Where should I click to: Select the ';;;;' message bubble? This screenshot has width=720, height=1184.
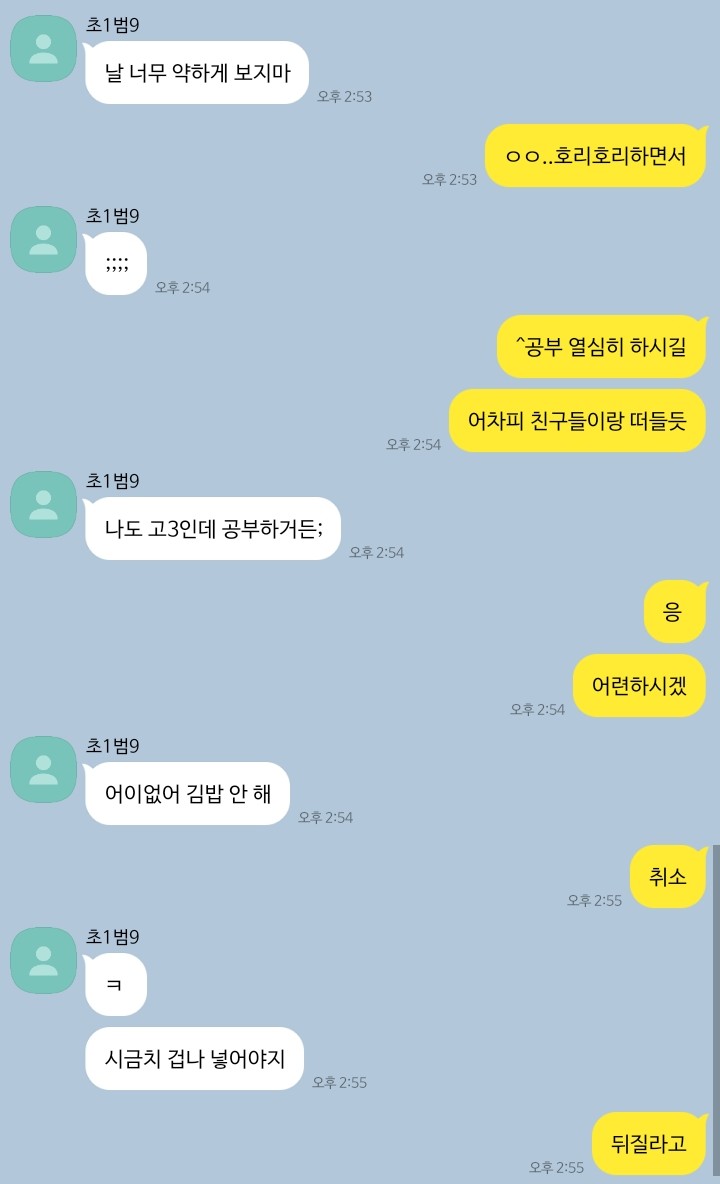point(115,264)
